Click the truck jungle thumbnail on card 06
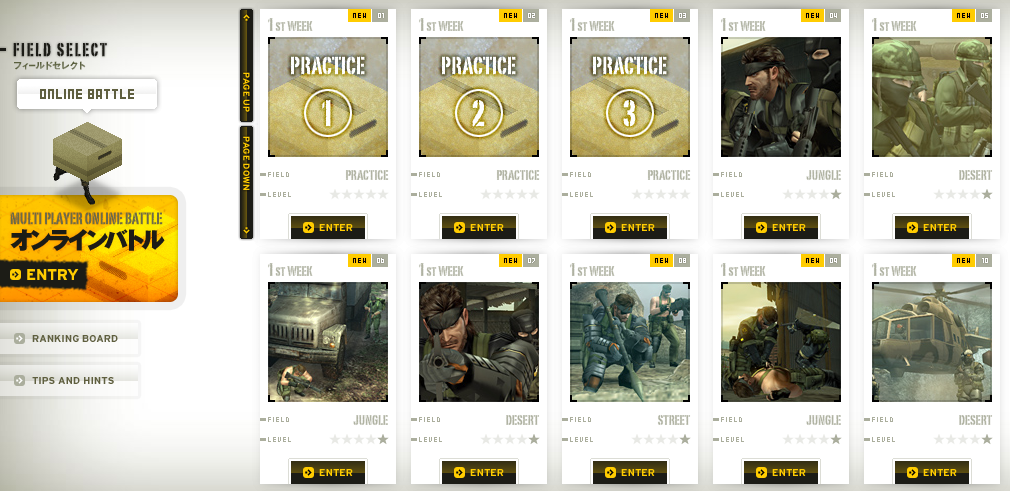 tap(328, 342)
